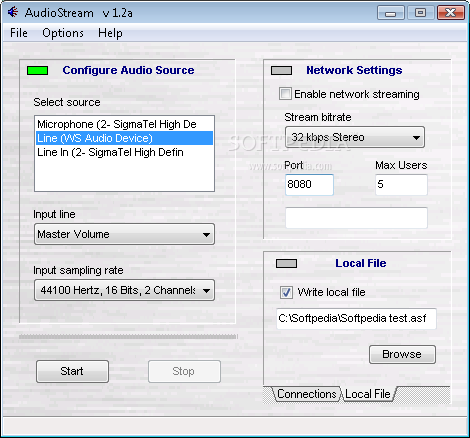470x438 pixels.
Task: Enable network streaming checkbox
Action: pyautogui.click(x=285, y=94)
